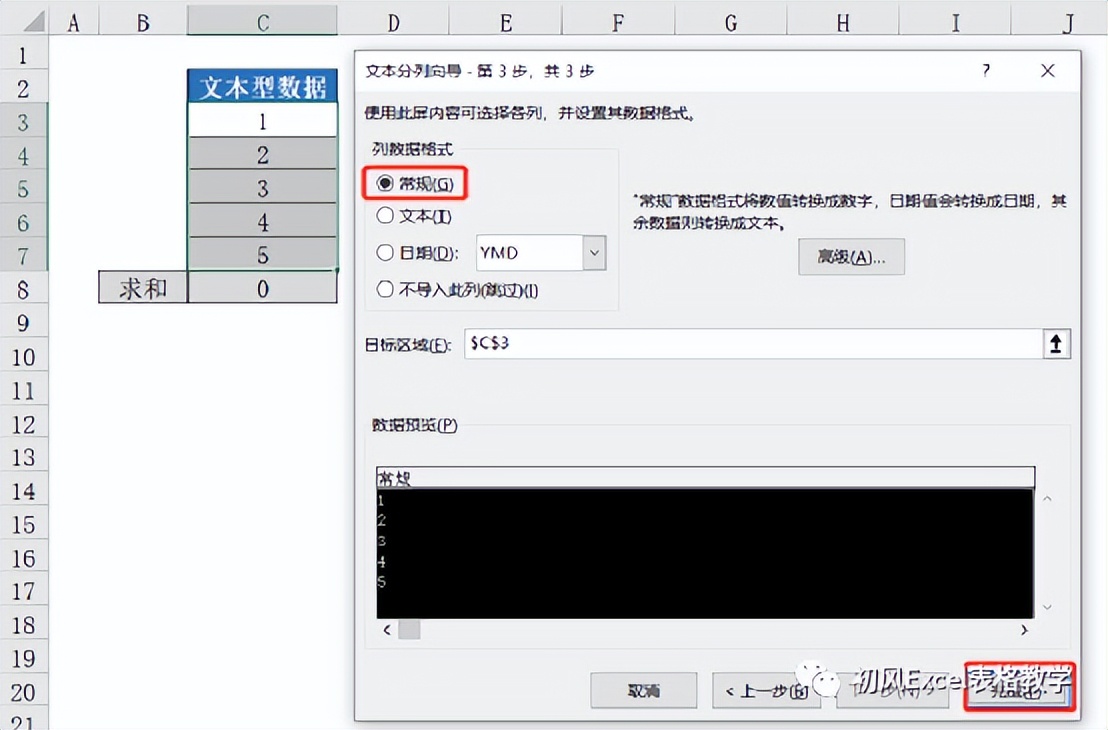Screen dimensions: 1108x730
Task: Click the 求和 label cell
Action: (x=143, y=288)
